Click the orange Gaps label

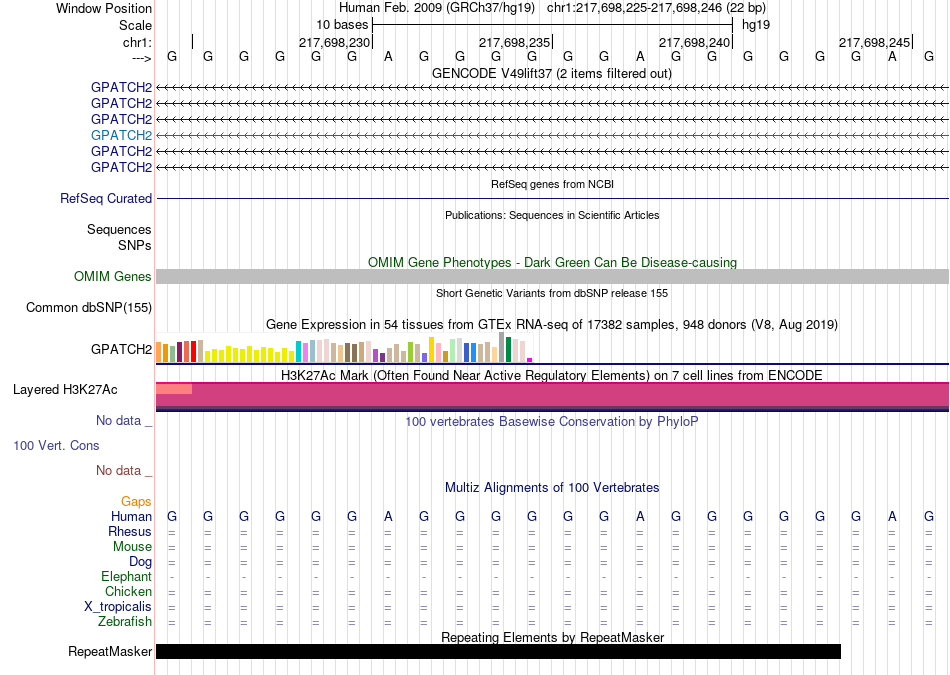[136, 502]
